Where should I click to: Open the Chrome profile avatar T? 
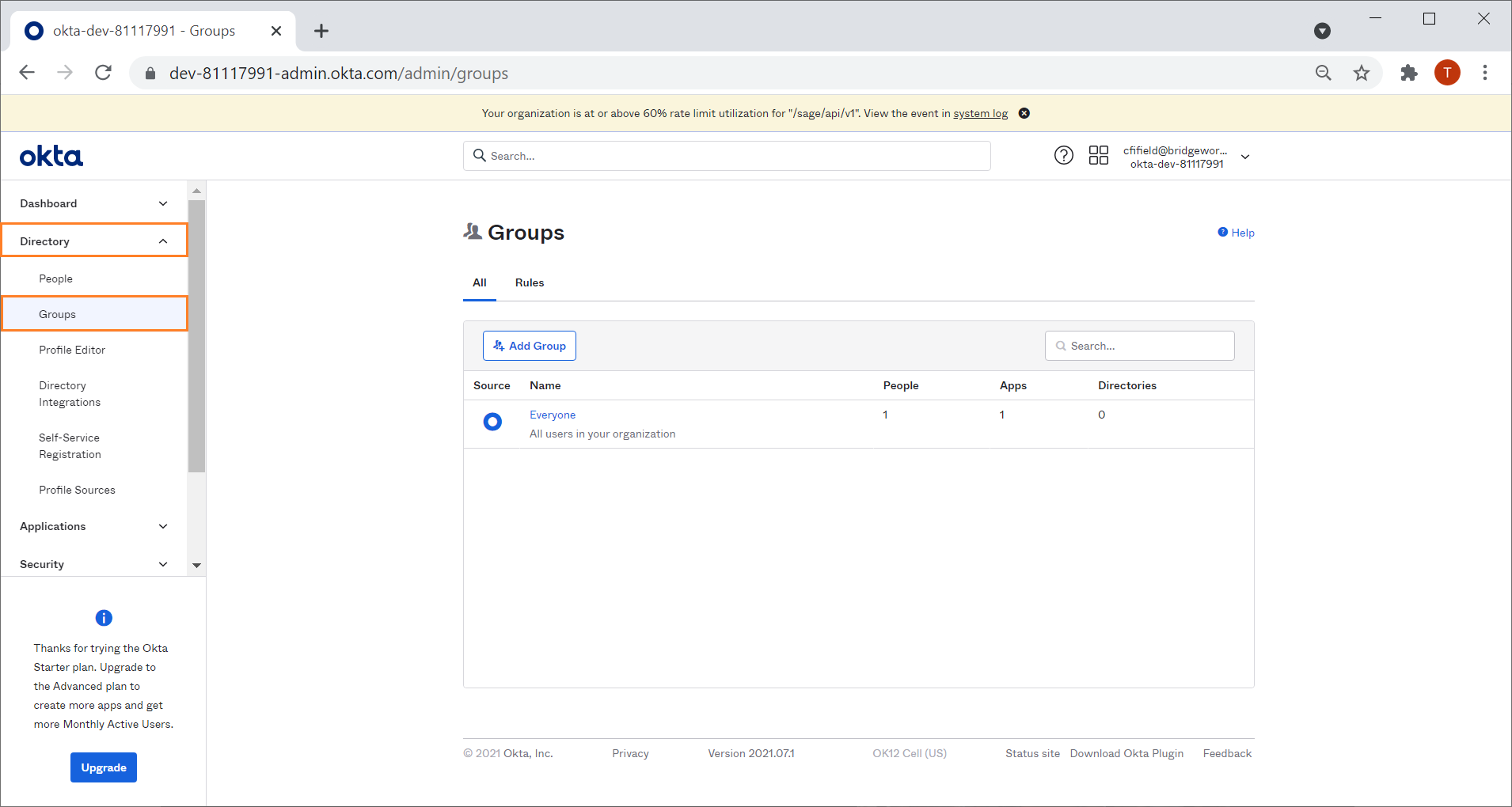click(x=1447, y=73)
